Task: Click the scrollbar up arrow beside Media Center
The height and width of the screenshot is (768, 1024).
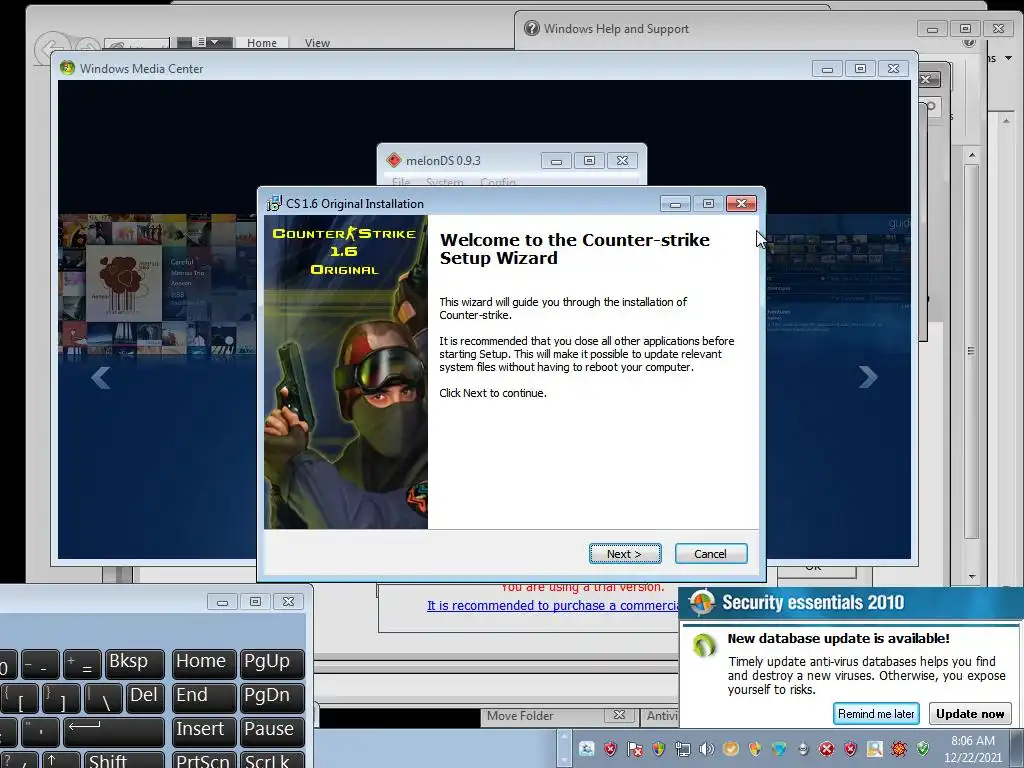Action: coord(972,155)
